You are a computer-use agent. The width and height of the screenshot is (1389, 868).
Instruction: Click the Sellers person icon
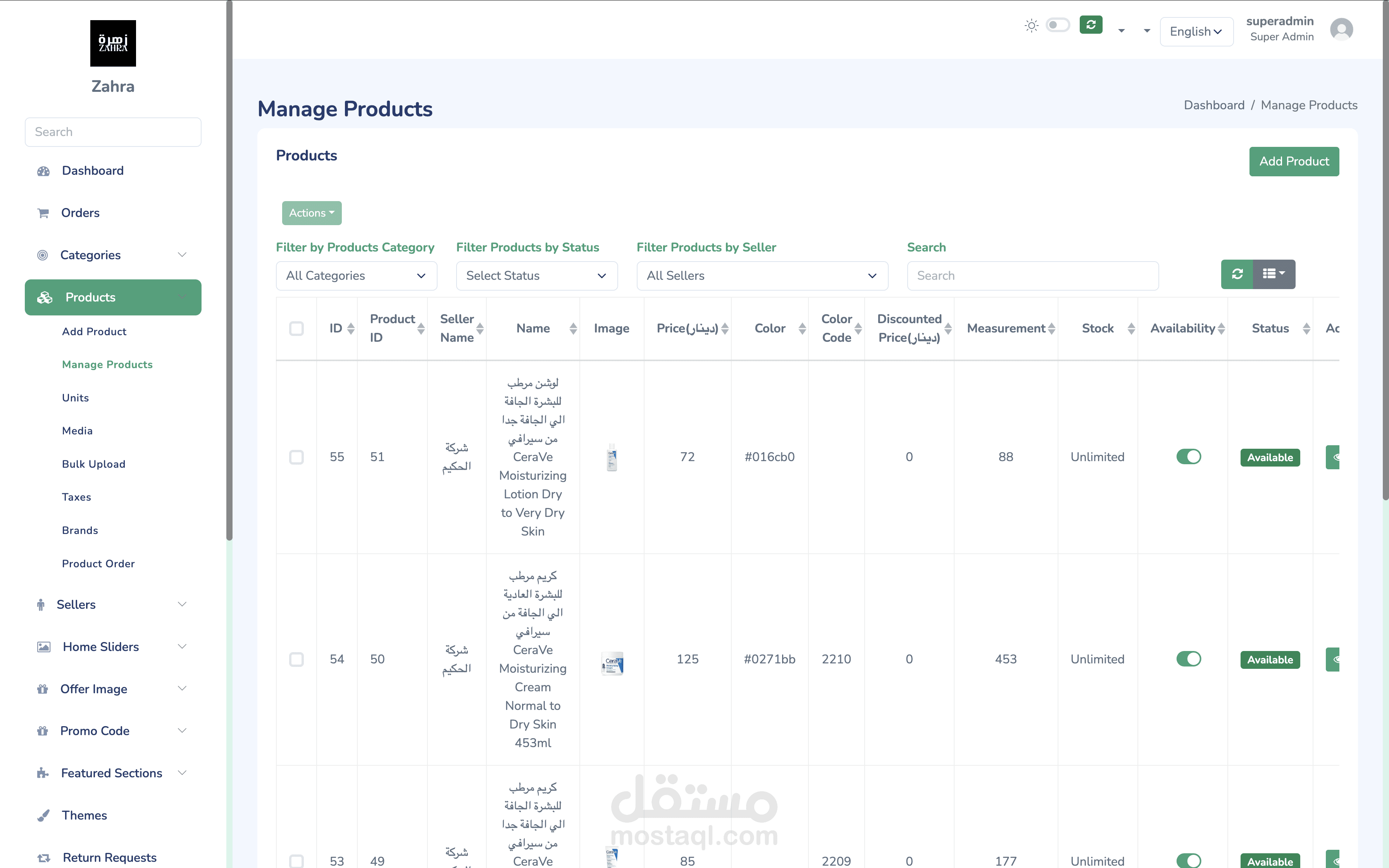tap(41, 604)
